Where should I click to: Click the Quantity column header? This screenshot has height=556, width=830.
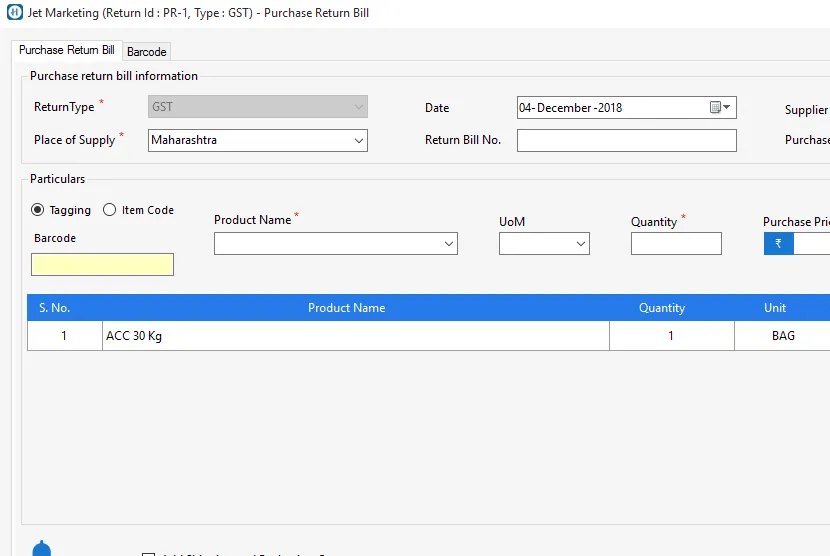(662, 308)
